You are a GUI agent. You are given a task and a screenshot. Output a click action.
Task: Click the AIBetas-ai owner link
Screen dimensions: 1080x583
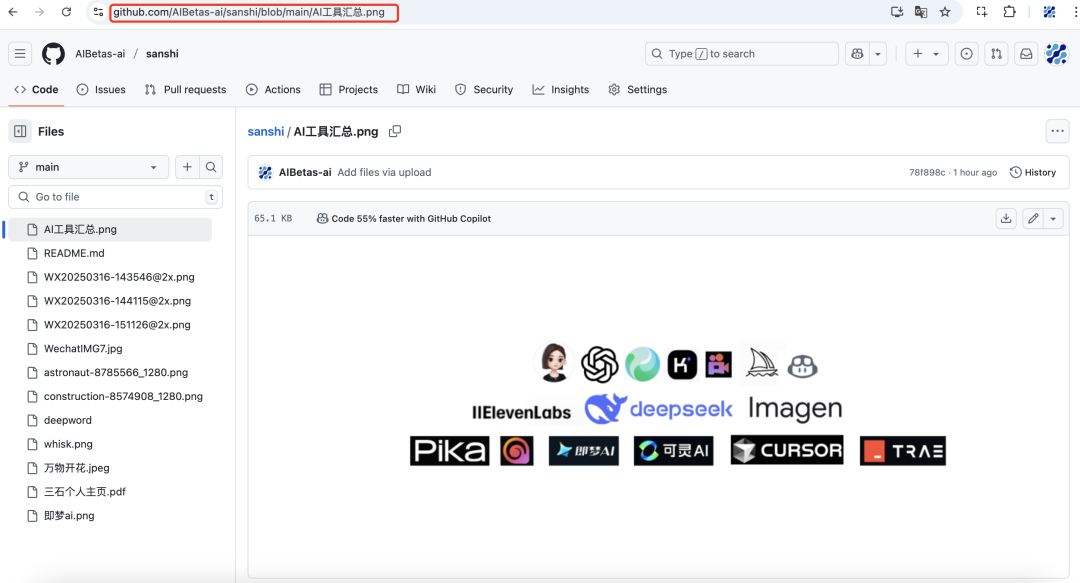point(100,54)
